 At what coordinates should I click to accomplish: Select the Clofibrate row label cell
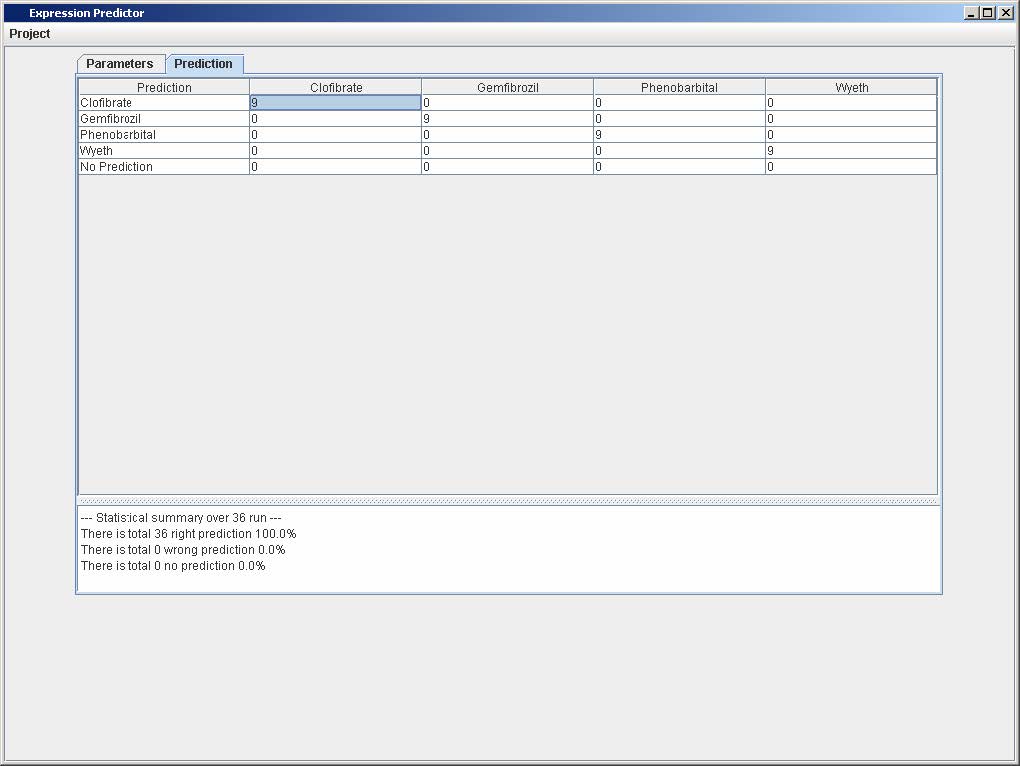(164, 103)
